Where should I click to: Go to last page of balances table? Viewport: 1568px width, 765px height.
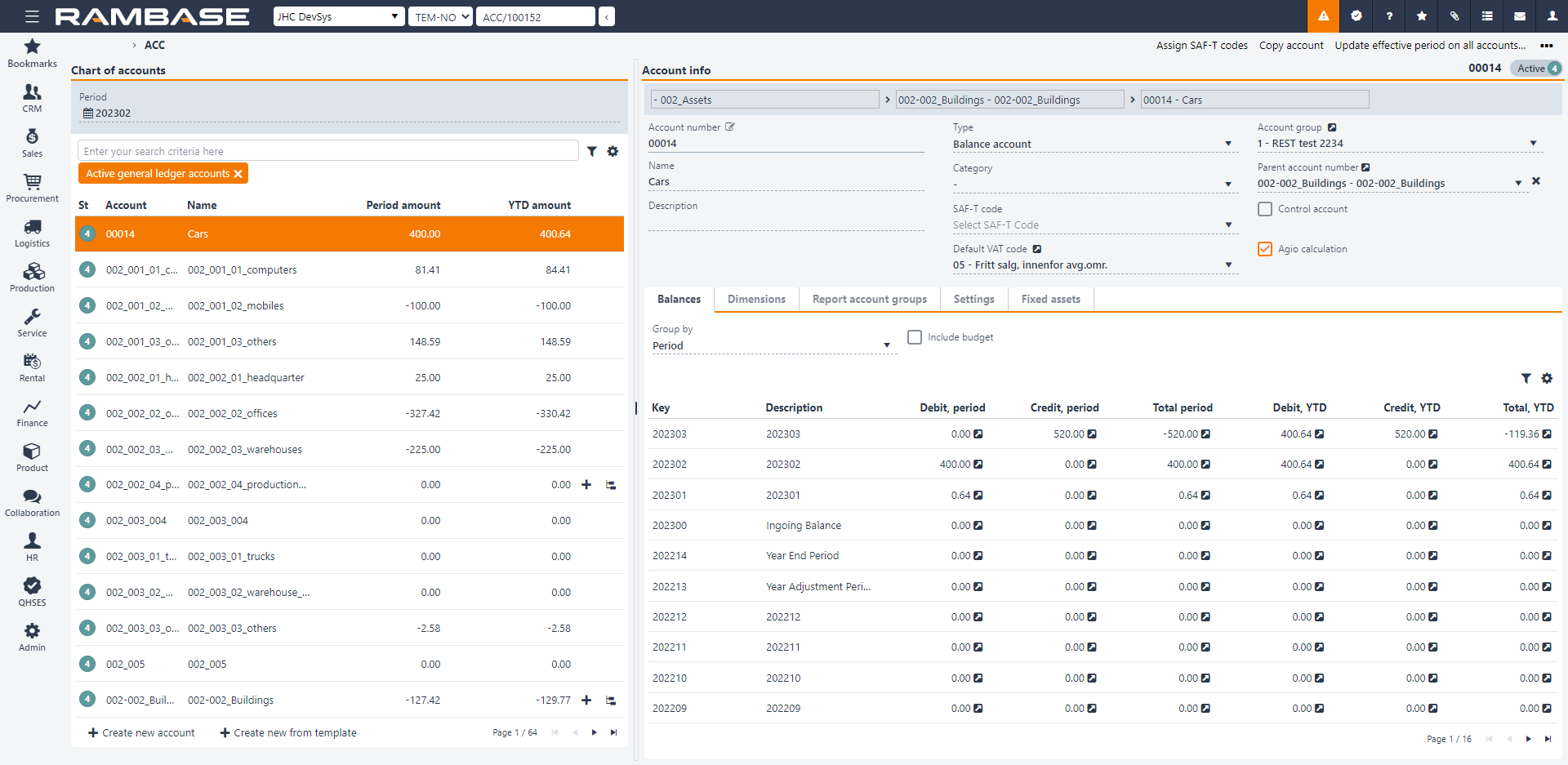coord(1548,739)
